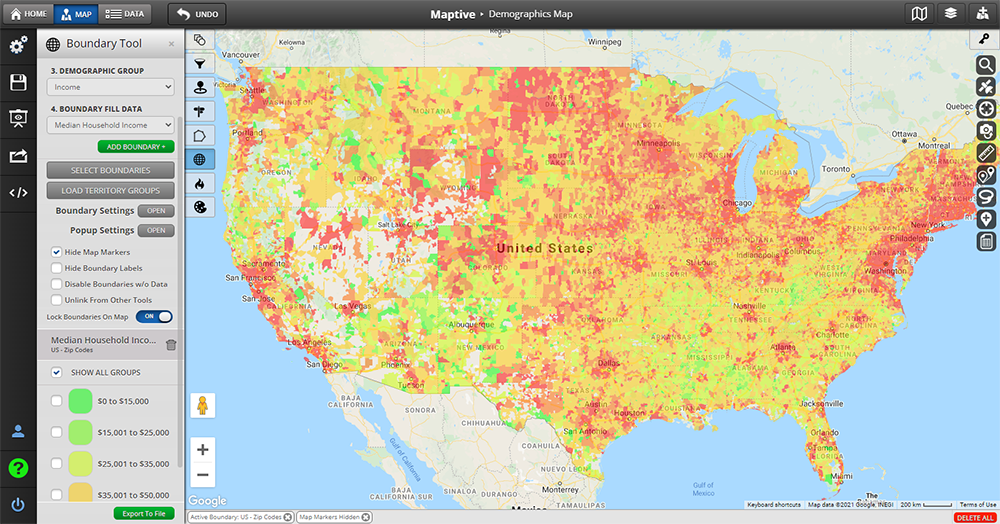Open the map search magnifier tool
The height and width of the screenshot is (524, 1000).
pyautogui.click(x=986, y=65)
